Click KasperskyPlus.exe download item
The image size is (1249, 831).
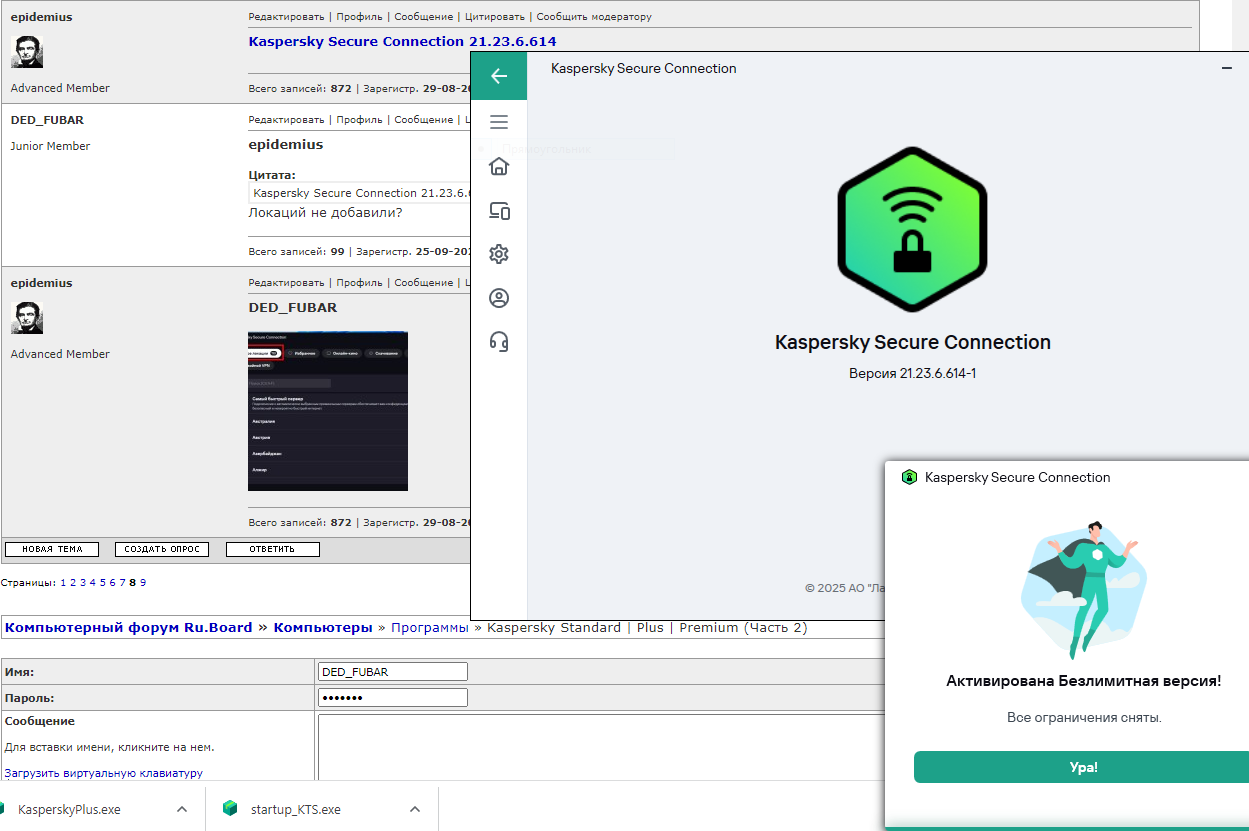pyautogui.click(x=69, y=809)
